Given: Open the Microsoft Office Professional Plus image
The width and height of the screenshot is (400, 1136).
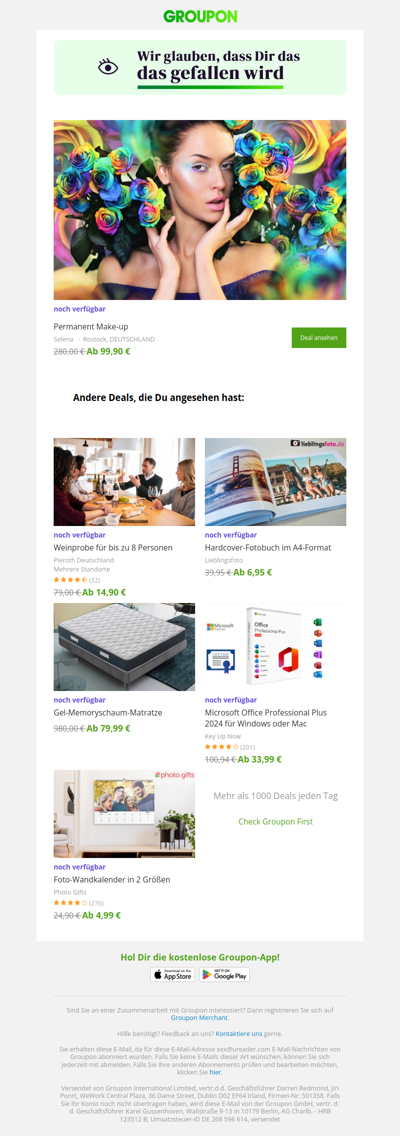Looking at the screenshot, I should pos(275,647).
